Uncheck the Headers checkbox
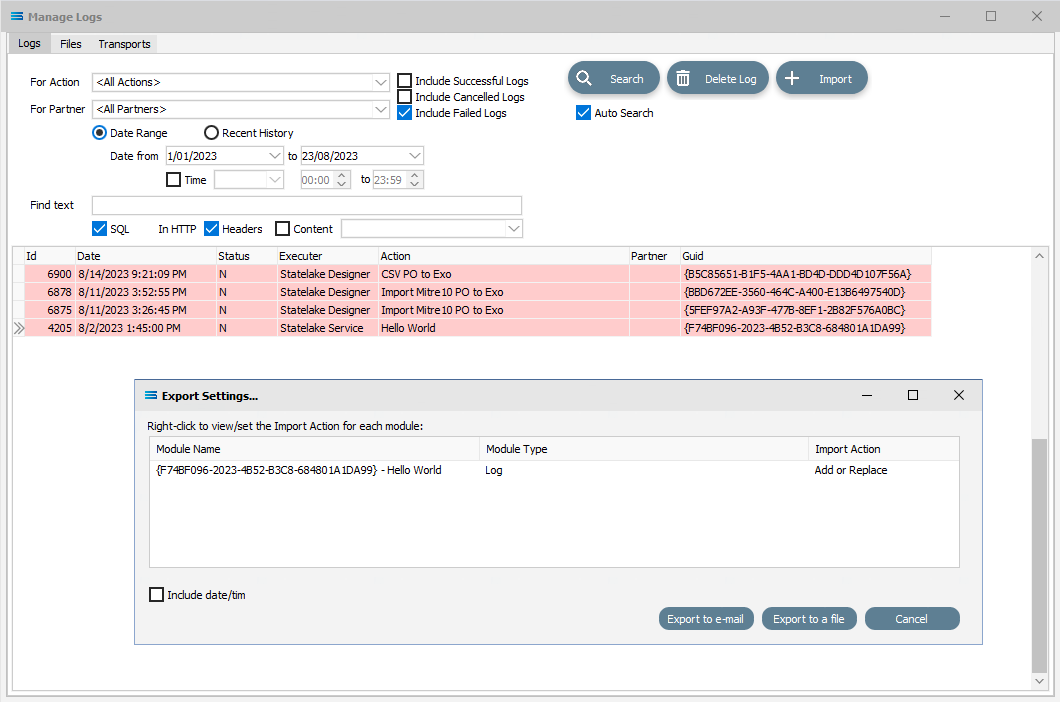1060x702 pixels. point(212,229)
